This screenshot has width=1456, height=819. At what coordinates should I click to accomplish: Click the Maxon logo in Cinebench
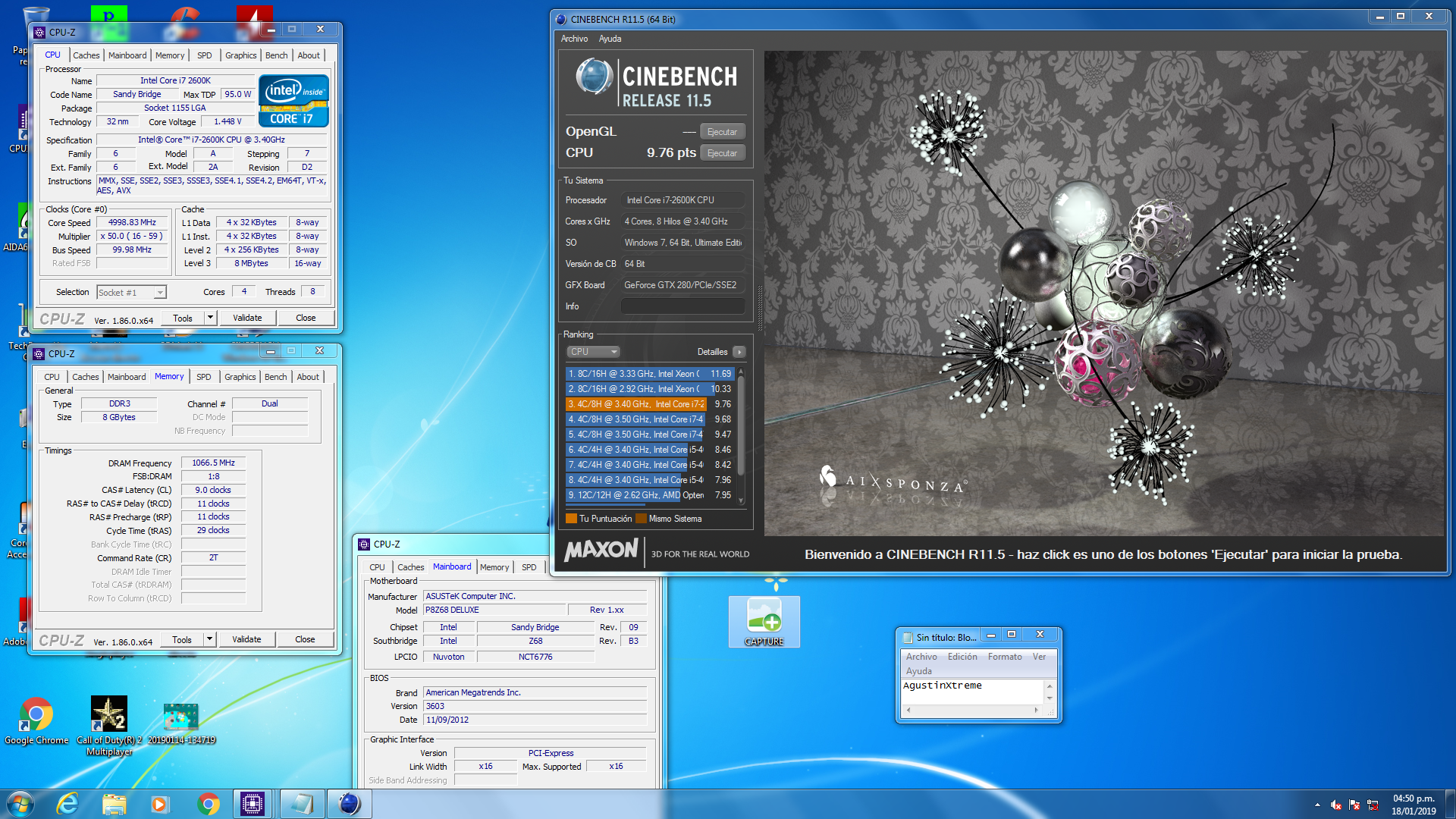(x=601, y=551)
